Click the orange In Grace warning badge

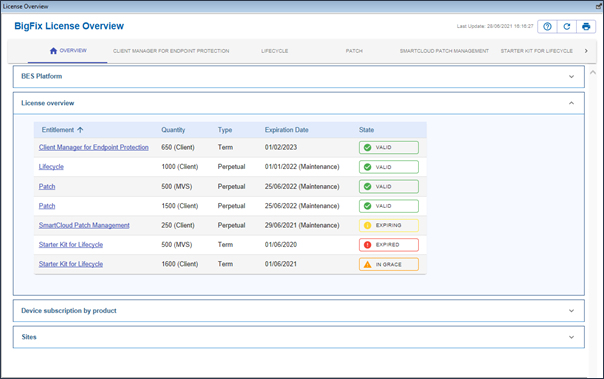pos(389,264)
